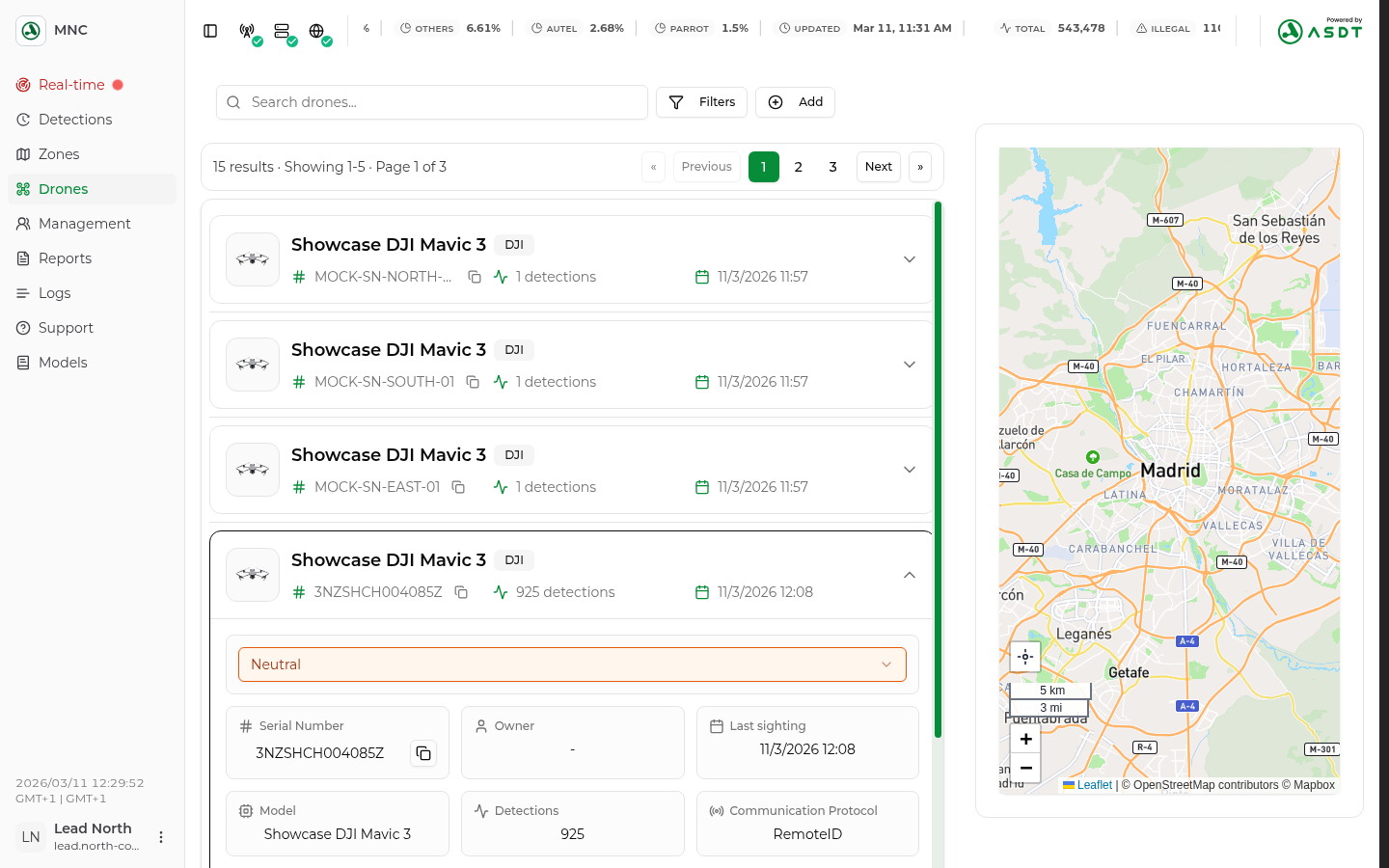Check the antenna sensor status icon

pyautogui.click(x=248, y=31)
